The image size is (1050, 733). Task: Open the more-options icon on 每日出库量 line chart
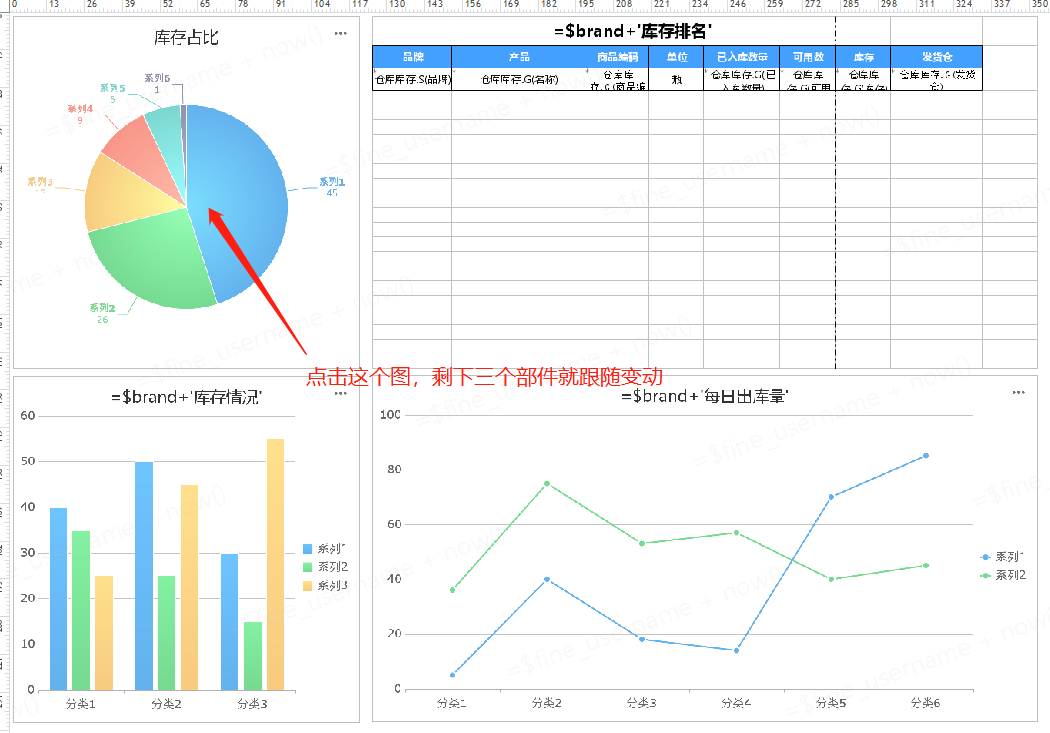pyautogui.click(x=1019, y=393)
